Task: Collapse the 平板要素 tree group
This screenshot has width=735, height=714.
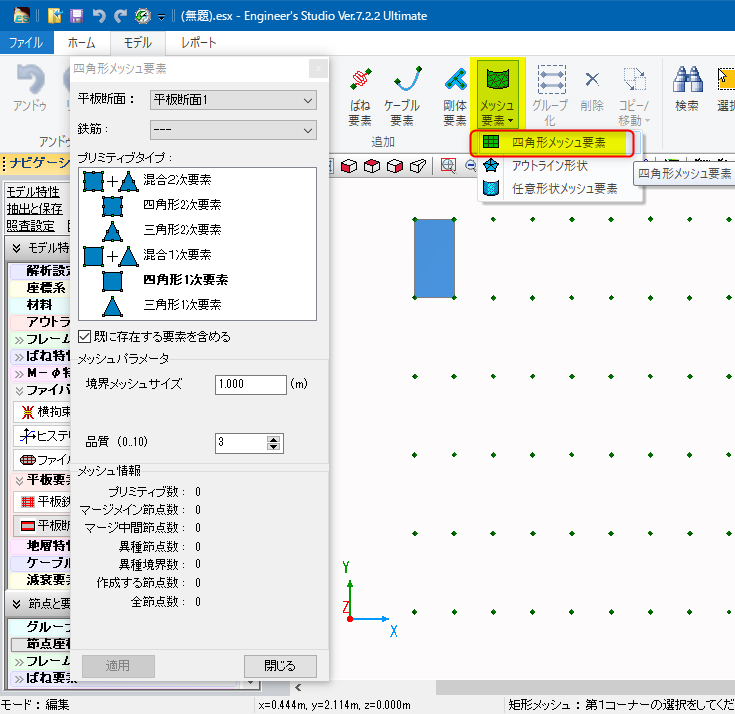Action: coord(19,480)
